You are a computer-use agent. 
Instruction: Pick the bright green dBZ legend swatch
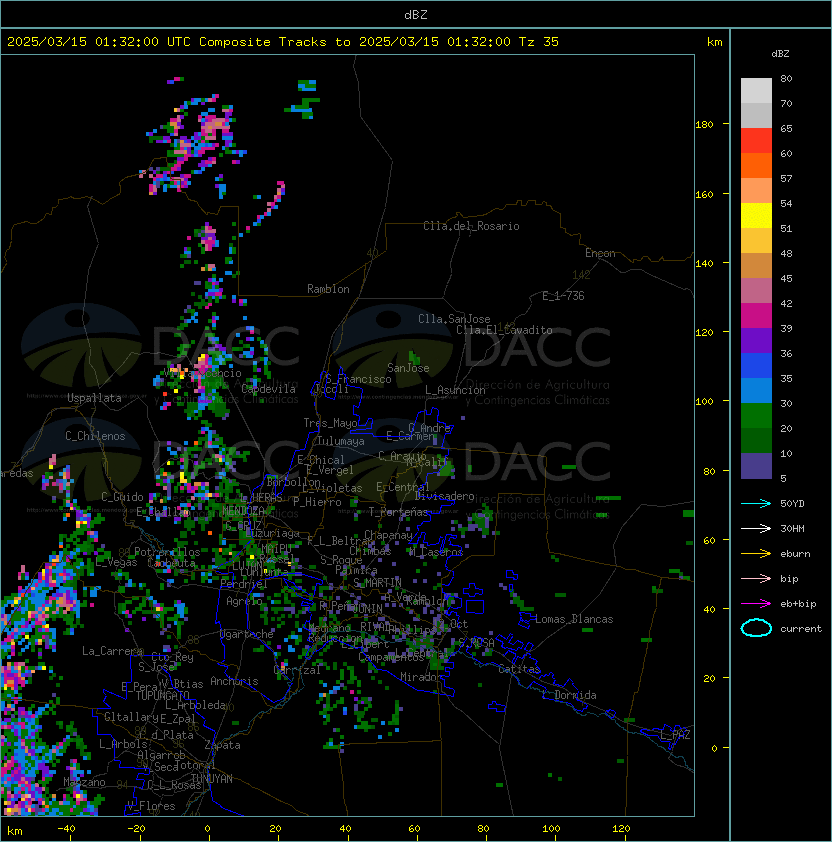tap(756, 414)
